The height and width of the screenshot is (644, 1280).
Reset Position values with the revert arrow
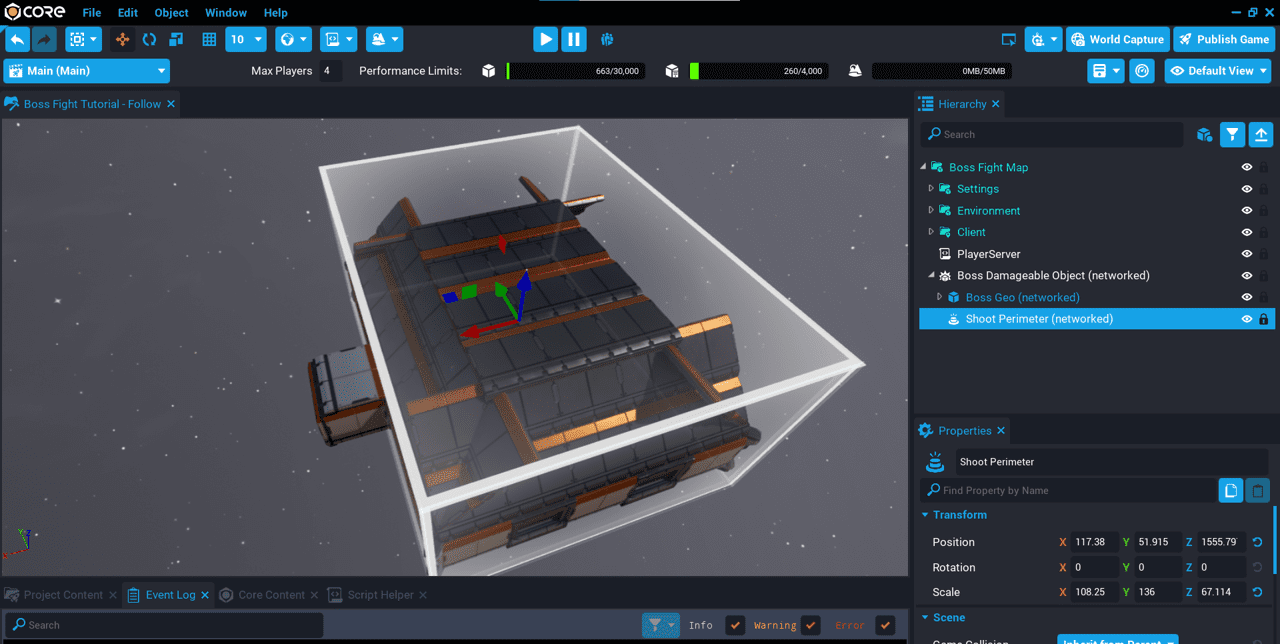[1257, 542]
